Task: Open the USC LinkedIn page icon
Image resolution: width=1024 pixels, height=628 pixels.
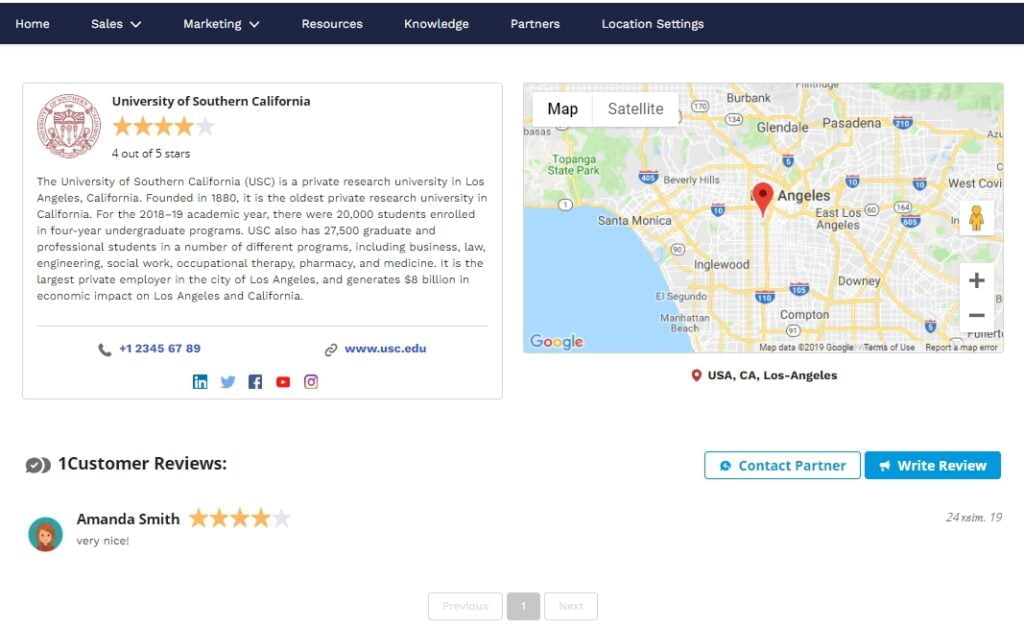Action: (200, 382)
